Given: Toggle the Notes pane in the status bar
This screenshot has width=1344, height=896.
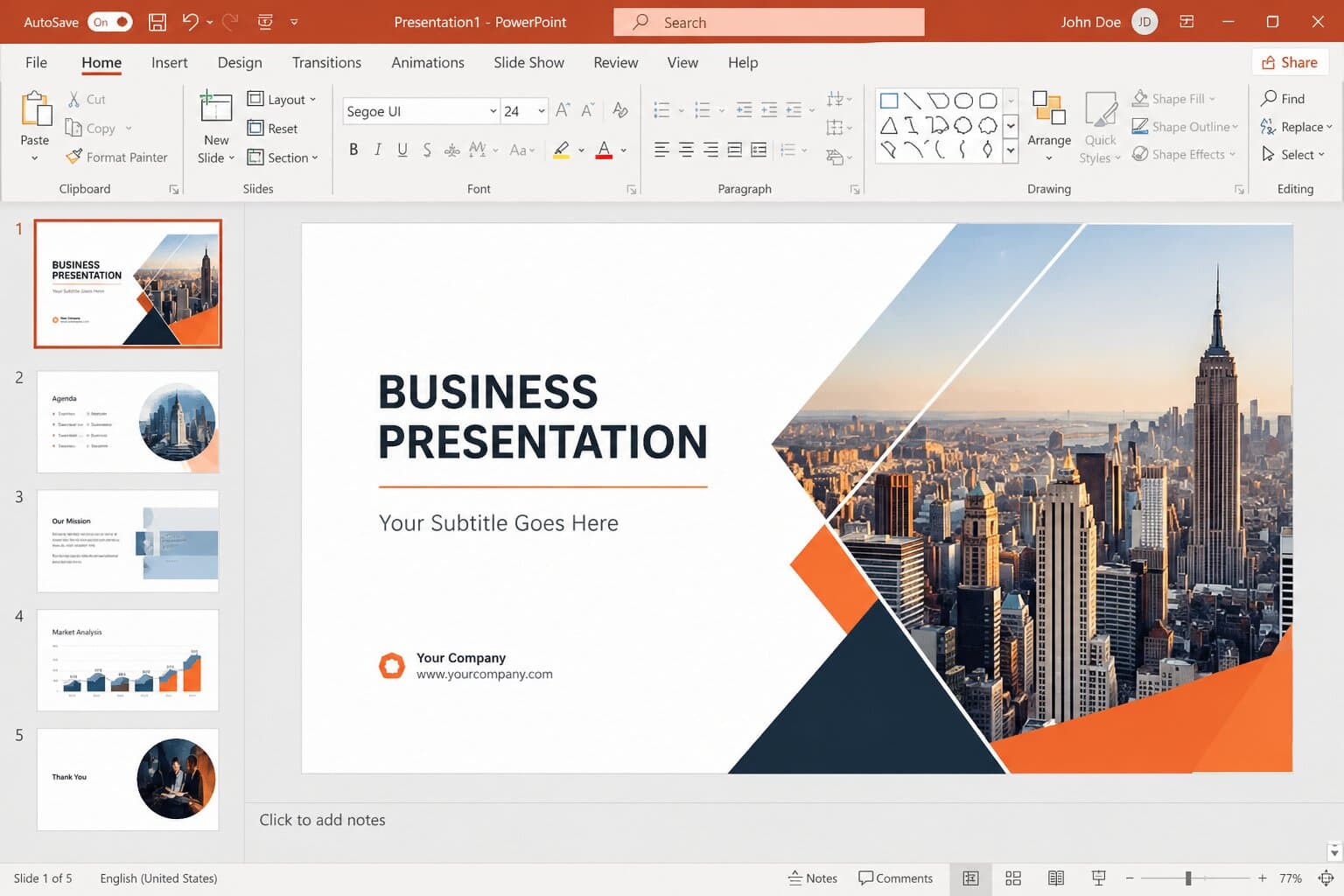Looking at the screenshot, I should coord(813,878).
